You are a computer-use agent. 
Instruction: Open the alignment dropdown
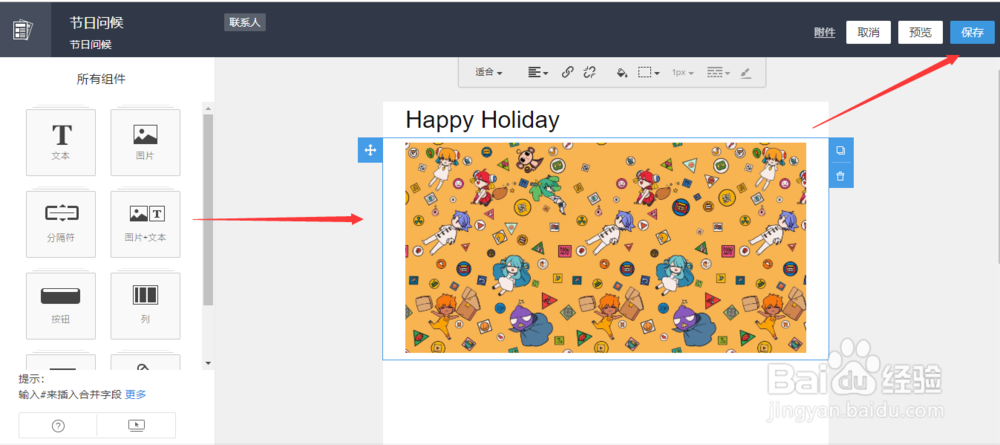tap(538, 73)
